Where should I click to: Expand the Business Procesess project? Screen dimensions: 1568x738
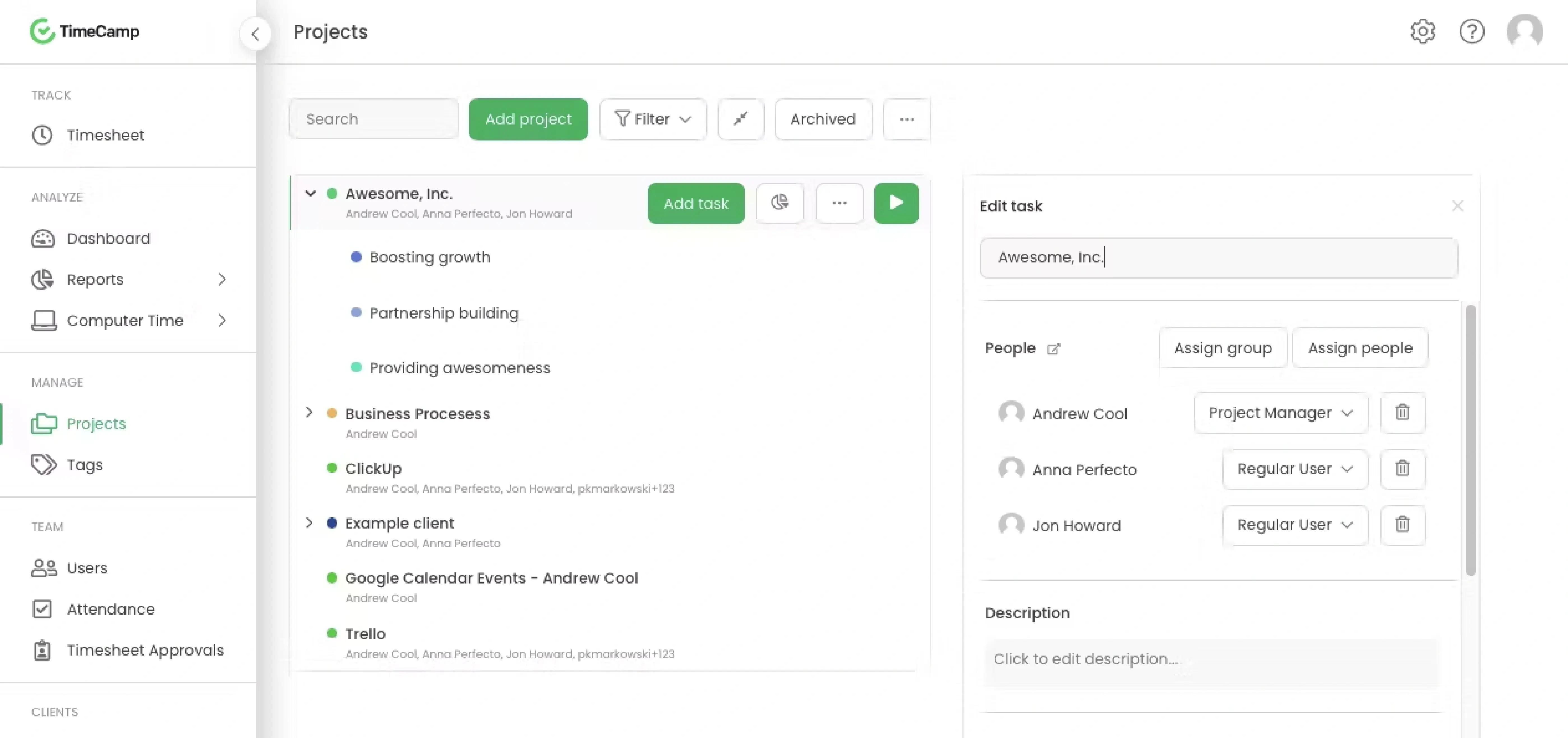[x=309, y=413]
